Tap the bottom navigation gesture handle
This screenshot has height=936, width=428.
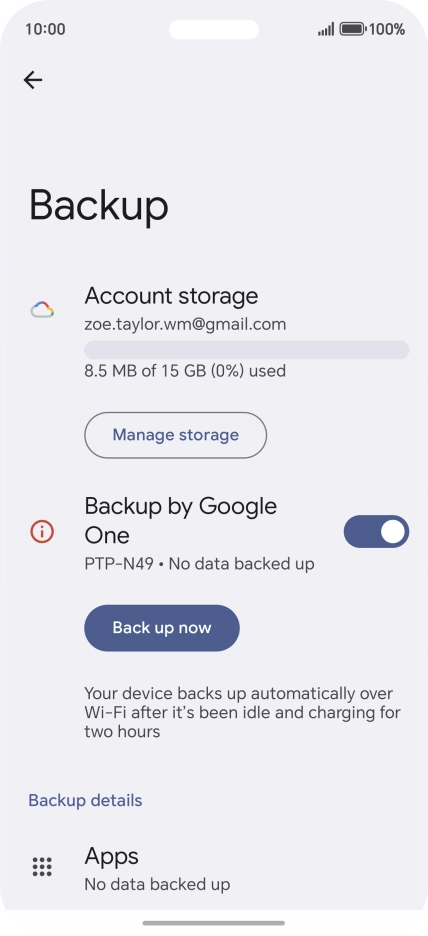click(214, 923)
